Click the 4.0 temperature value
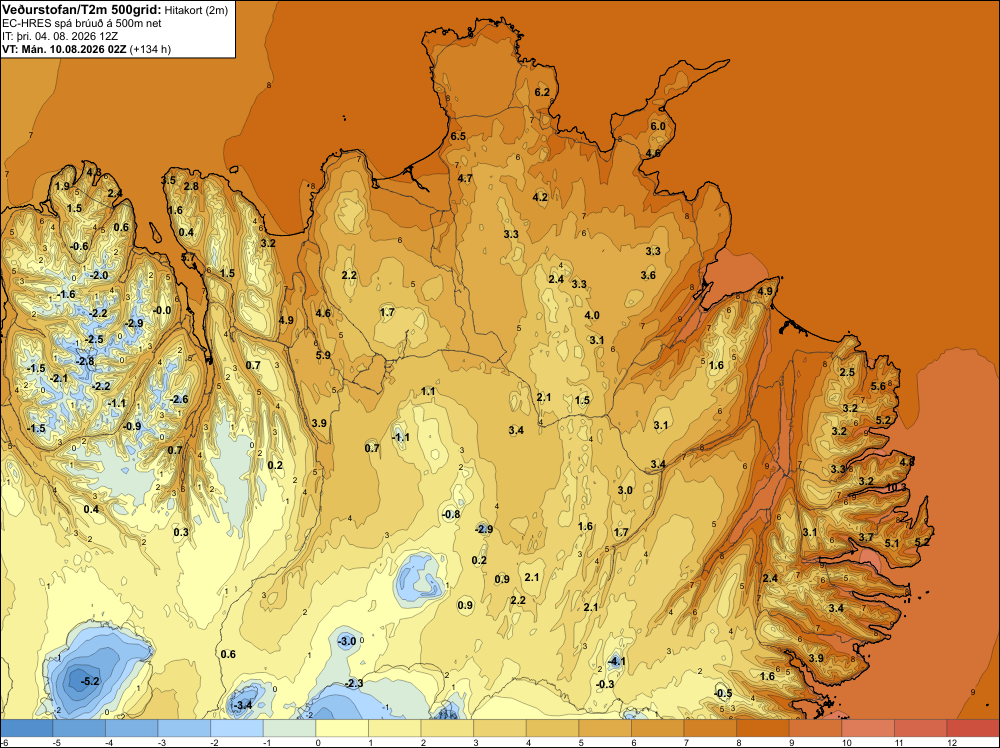 click(x=592, y=315)
